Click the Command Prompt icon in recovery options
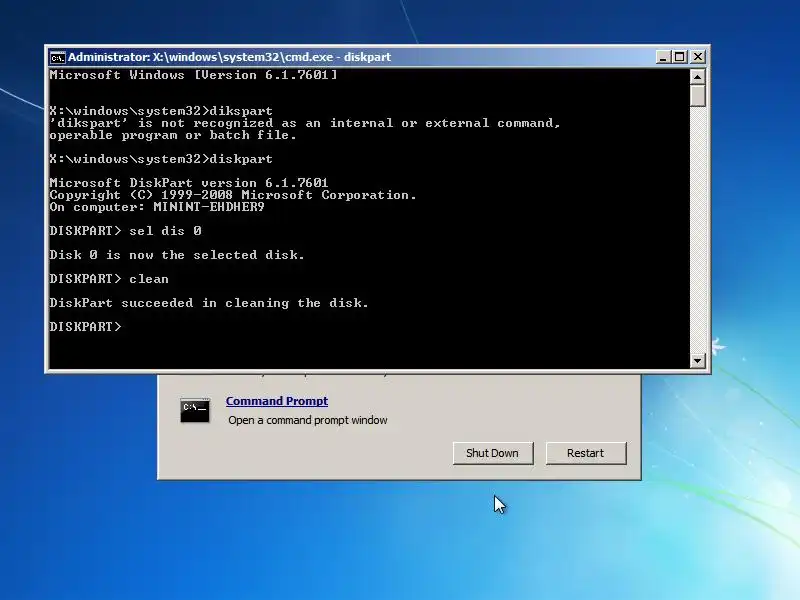Screen dimensions: 800x600 pyautogui.click(x=195, y=410)
